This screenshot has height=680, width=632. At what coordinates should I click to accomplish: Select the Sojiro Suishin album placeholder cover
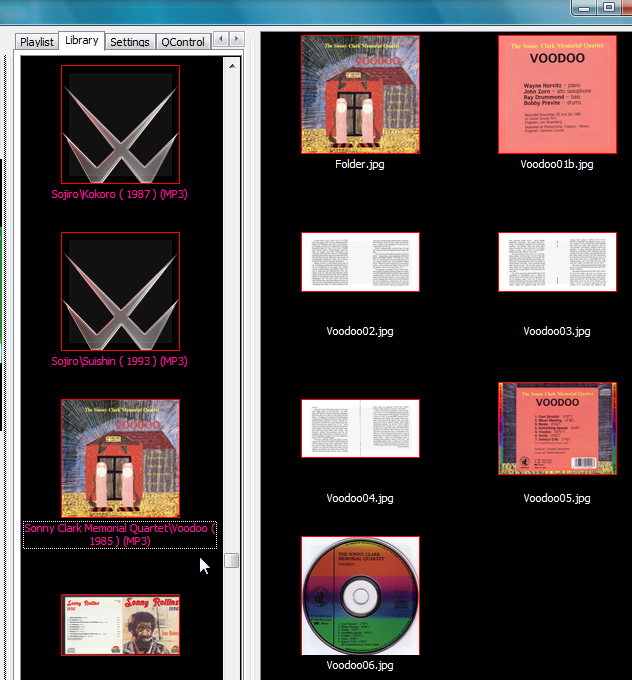121,291
